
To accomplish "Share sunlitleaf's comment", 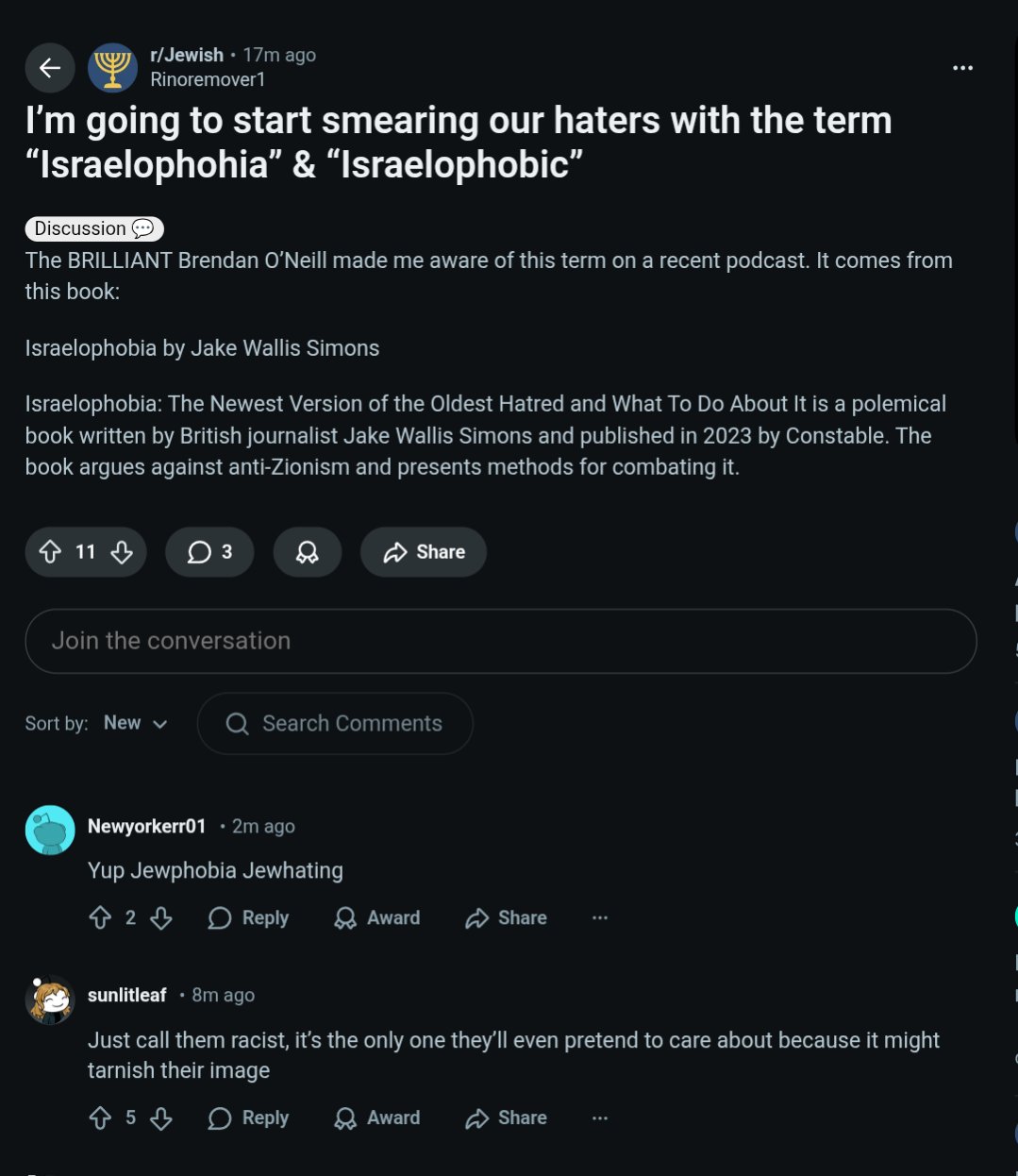I will pyautogui.click(x=506, y=1118).
